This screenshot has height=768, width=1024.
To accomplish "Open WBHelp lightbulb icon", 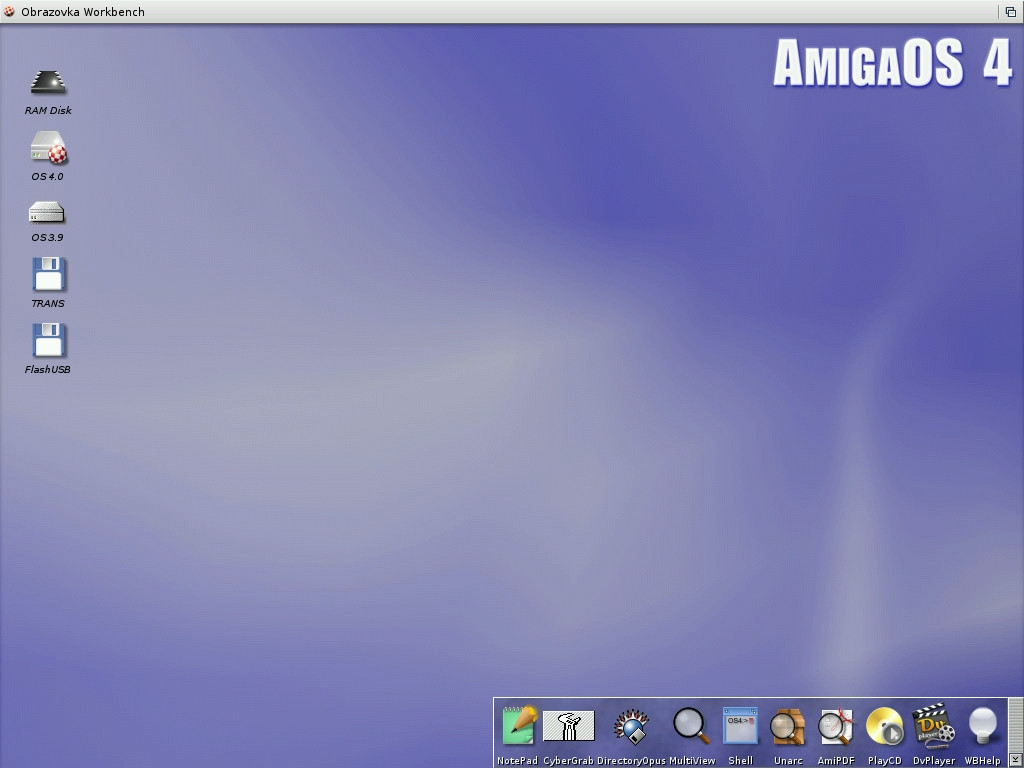I will (x=983, y=726).
